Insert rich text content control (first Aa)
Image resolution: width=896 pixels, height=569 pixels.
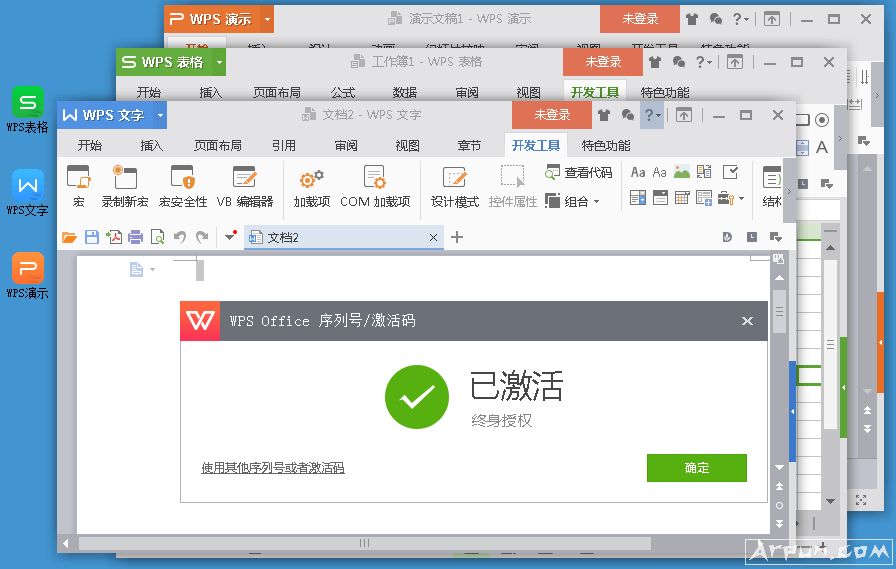638,172
